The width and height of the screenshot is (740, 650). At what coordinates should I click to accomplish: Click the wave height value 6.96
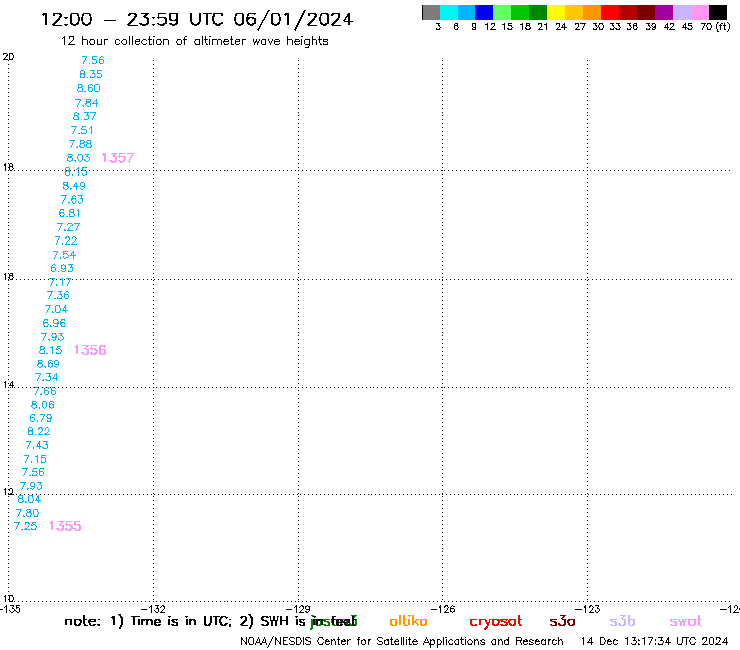tap(54, 323)
